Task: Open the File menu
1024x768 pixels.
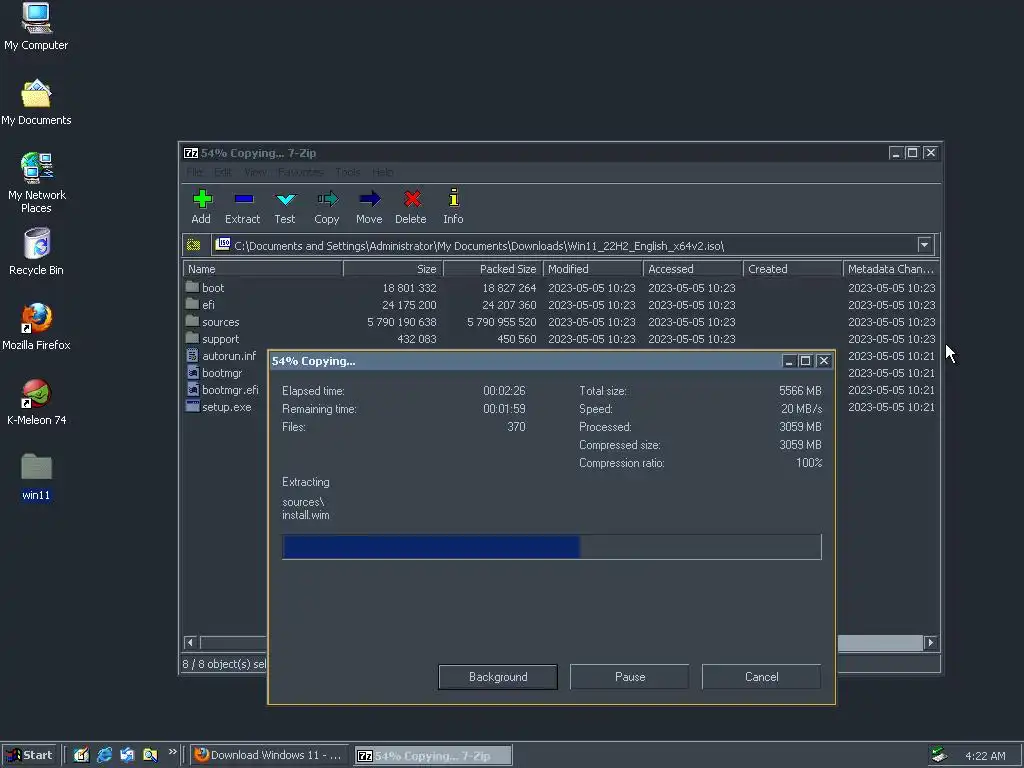Action: [194, 172]
